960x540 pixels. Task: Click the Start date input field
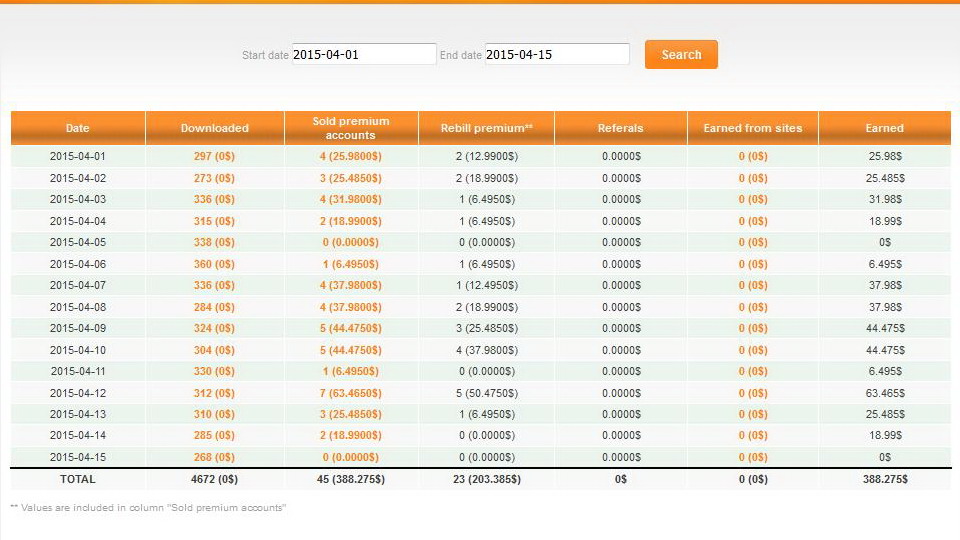click(364, 55)
